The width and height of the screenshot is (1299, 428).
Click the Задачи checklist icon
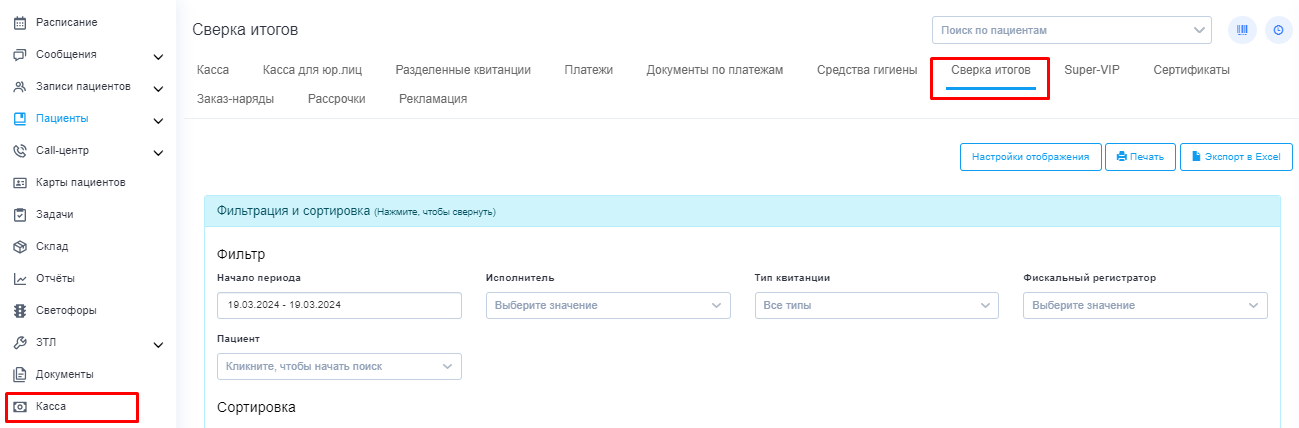pyautogui.click(x=19, y=214)
